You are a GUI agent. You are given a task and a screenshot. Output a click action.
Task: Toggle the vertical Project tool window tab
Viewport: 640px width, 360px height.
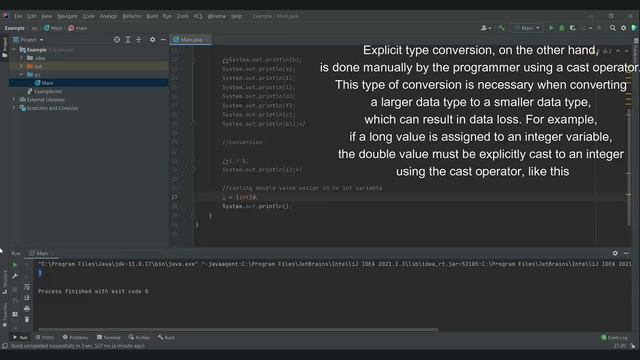pos(4,47)
